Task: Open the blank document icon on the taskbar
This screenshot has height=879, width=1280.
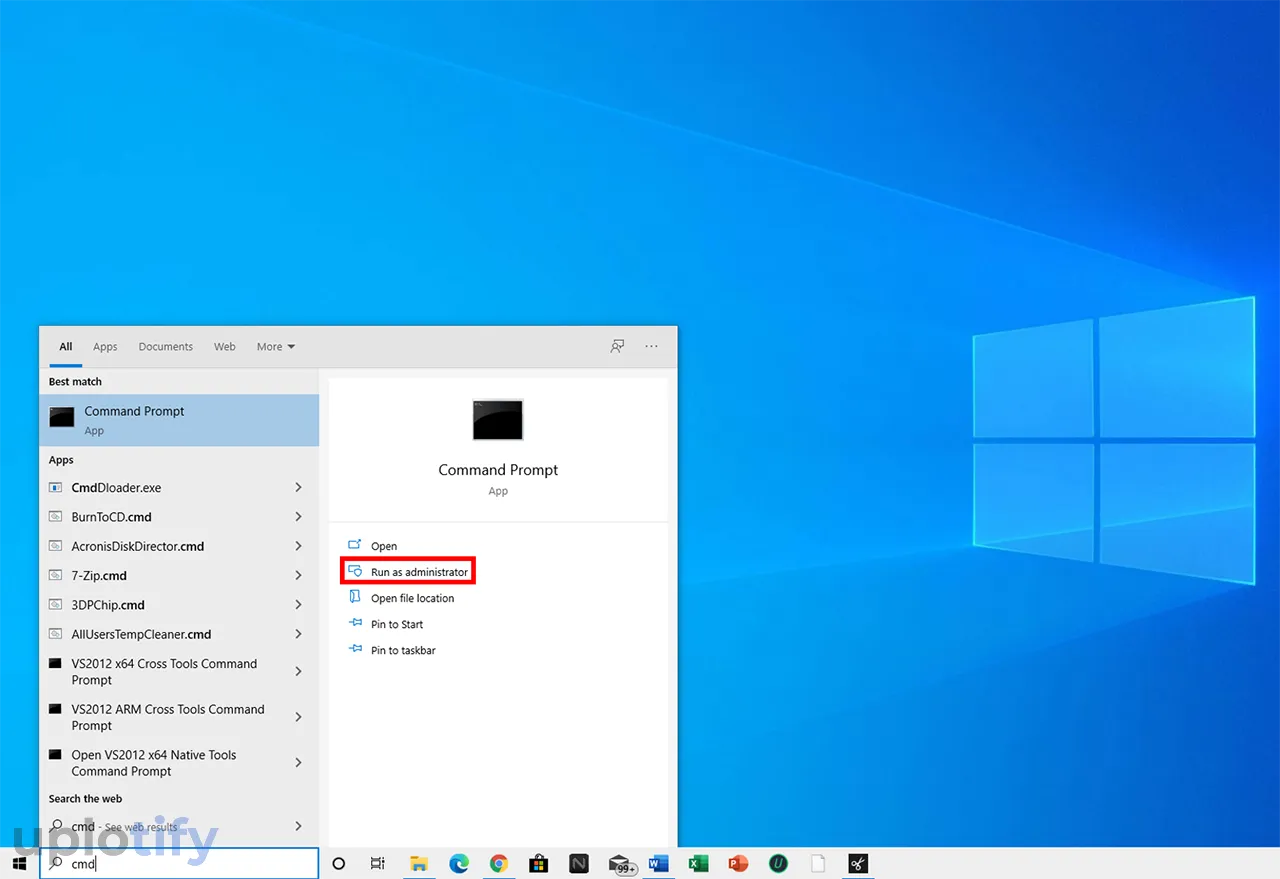Action: 818,863
